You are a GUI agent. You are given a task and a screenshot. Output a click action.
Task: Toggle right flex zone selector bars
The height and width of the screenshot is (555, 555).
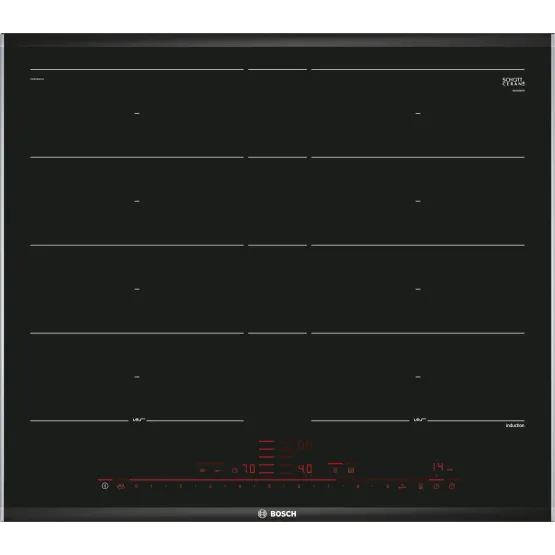pyautogui.click(x=287, y=457)
